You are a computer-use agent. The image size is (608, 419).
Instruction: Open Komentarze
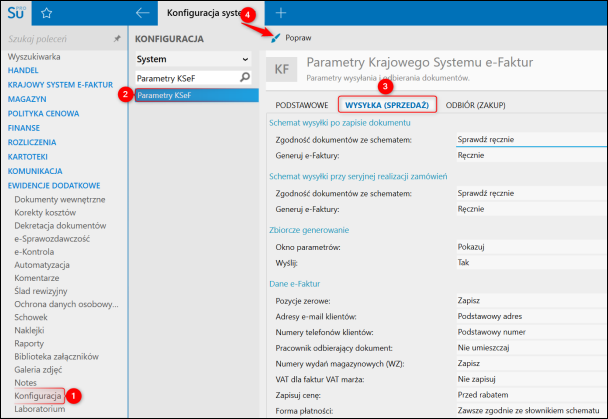click(37, 278)
